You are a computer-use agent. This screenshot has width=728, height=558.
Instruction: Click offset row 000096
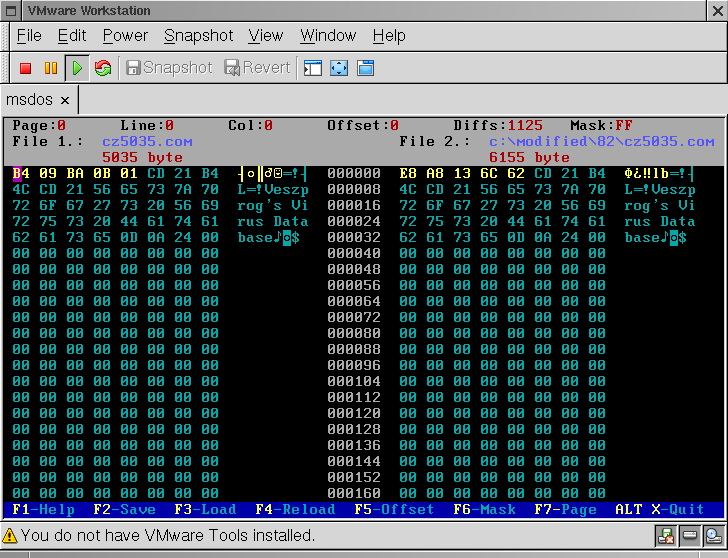[354, 365]
